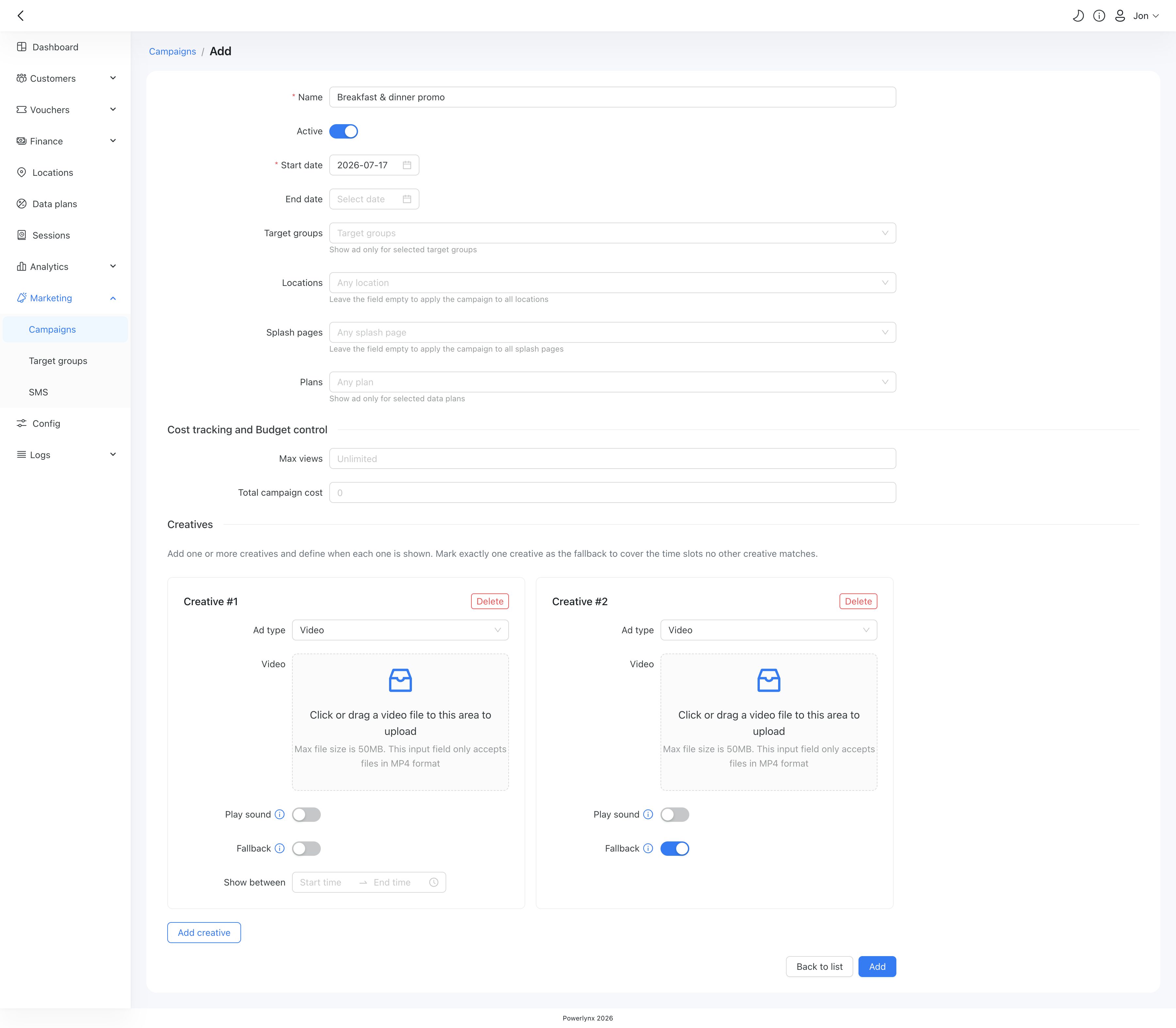The image size is (1176, 1028).
Task: Click the Sessions icon in the sidebar
Action: coord(22,235)
